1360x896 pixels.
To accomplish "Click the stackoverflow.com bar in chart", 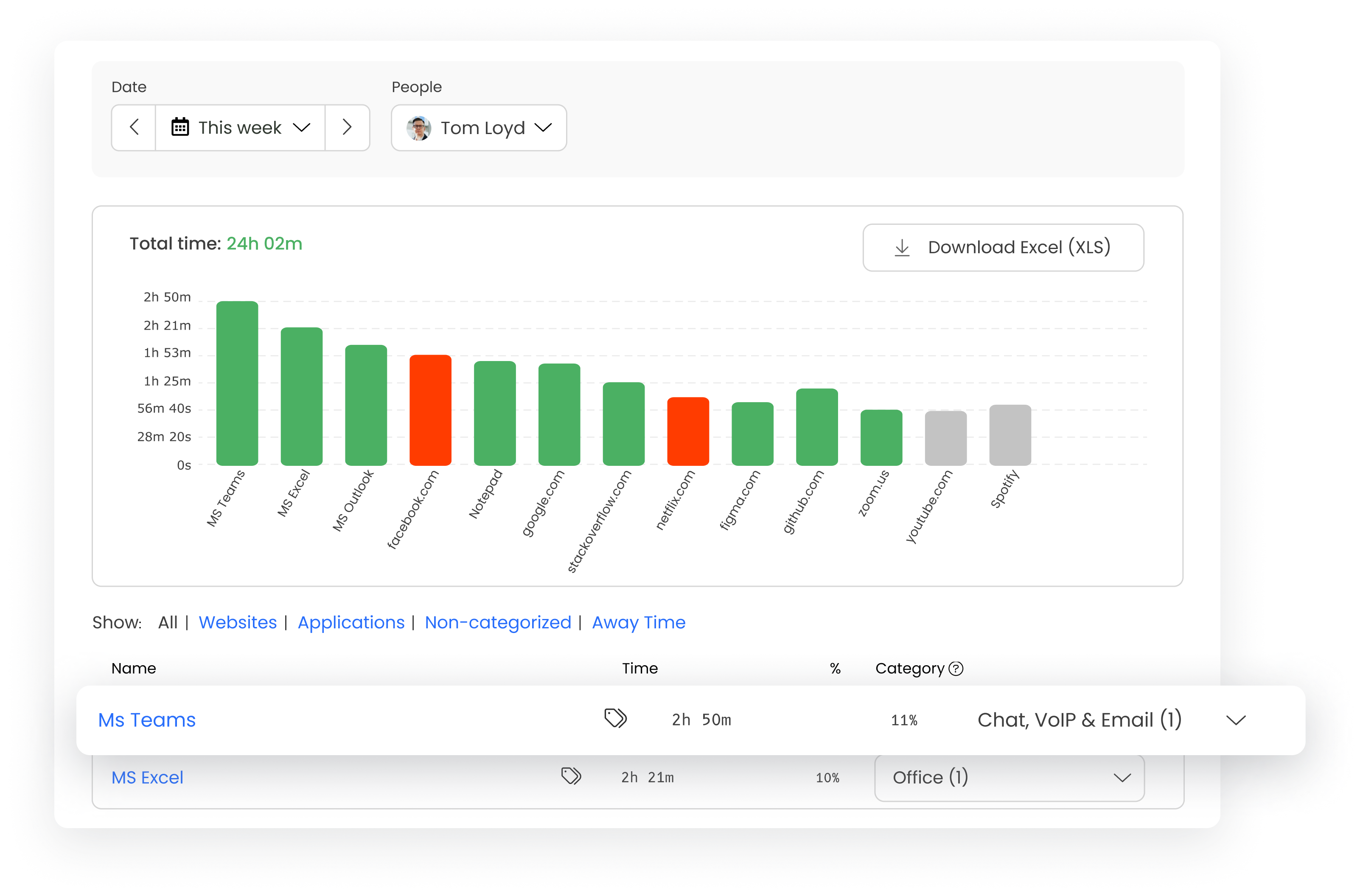I will point(623,423).
